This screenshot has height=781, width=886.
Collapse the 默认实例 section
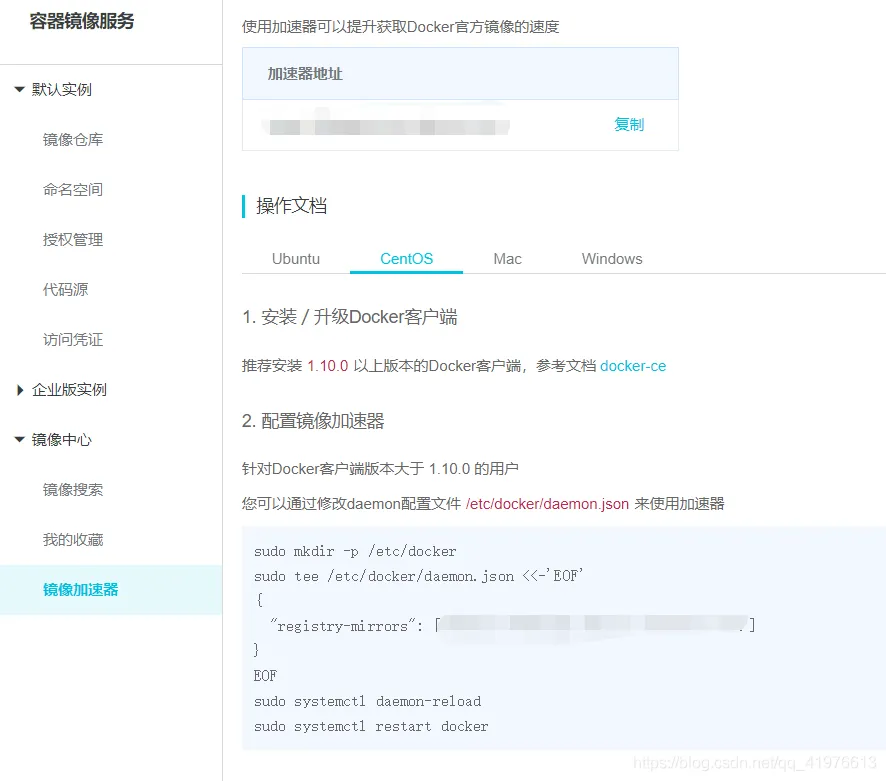pyautogui.click(x=60, y=89)
